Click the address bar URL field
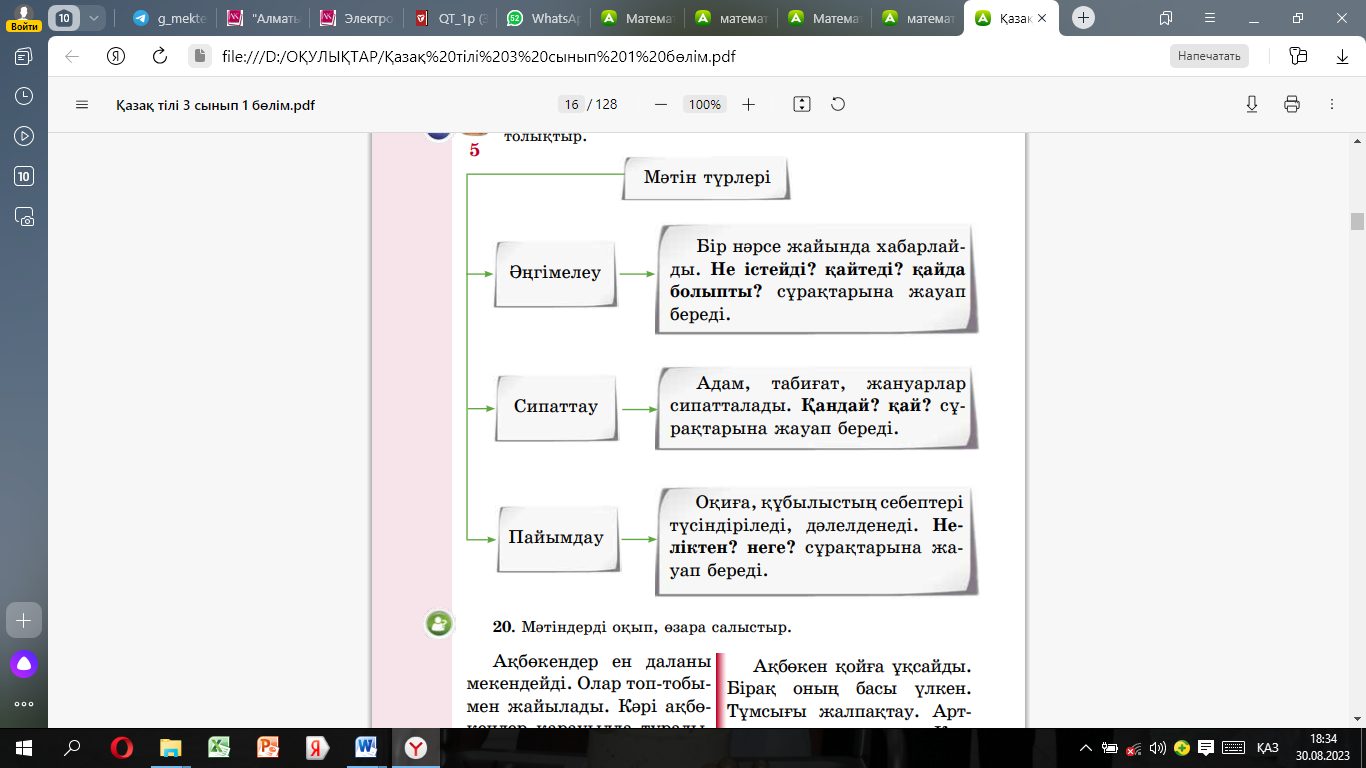Viewport: 1366px width, 768px height. tap(478, 56)
